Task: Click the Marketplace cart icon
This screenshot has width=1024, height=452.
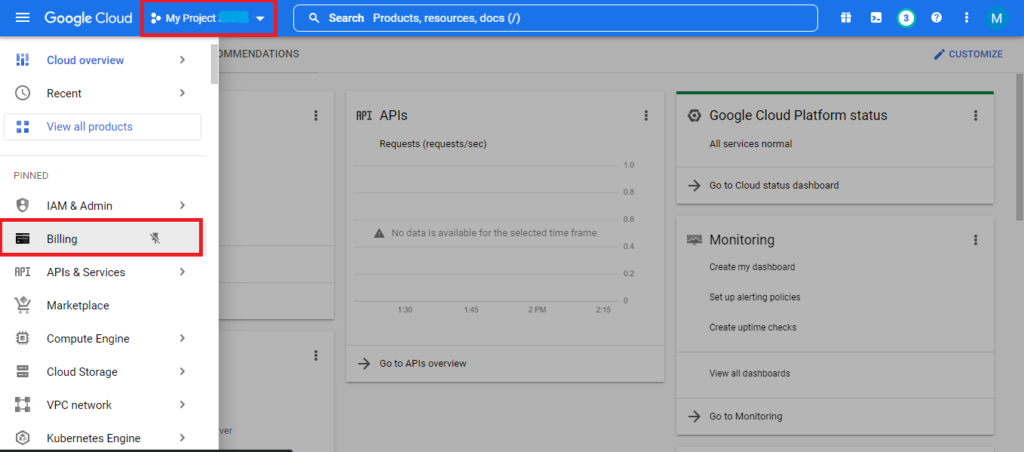Action: (x=22, y=305)
